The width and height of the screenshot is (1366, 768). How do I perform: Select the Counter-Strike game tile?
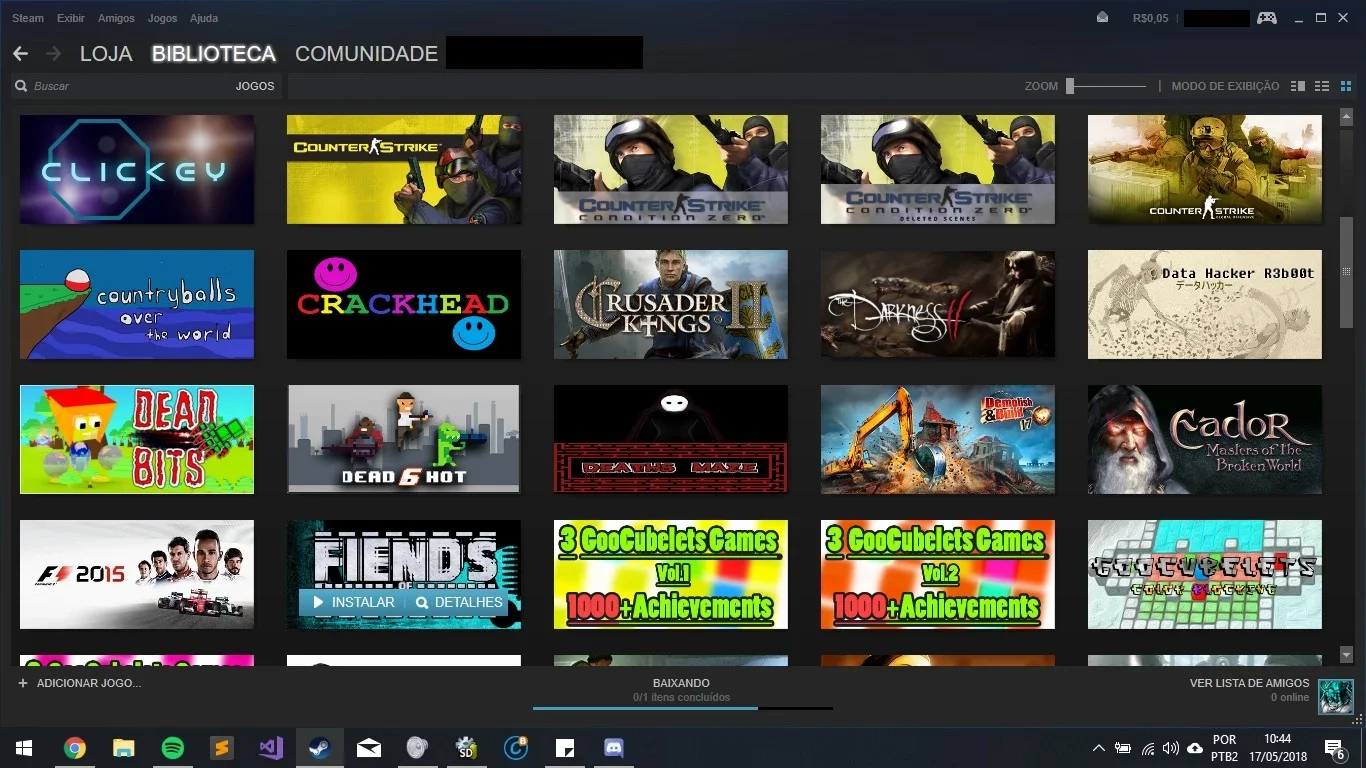click(404, 169)
